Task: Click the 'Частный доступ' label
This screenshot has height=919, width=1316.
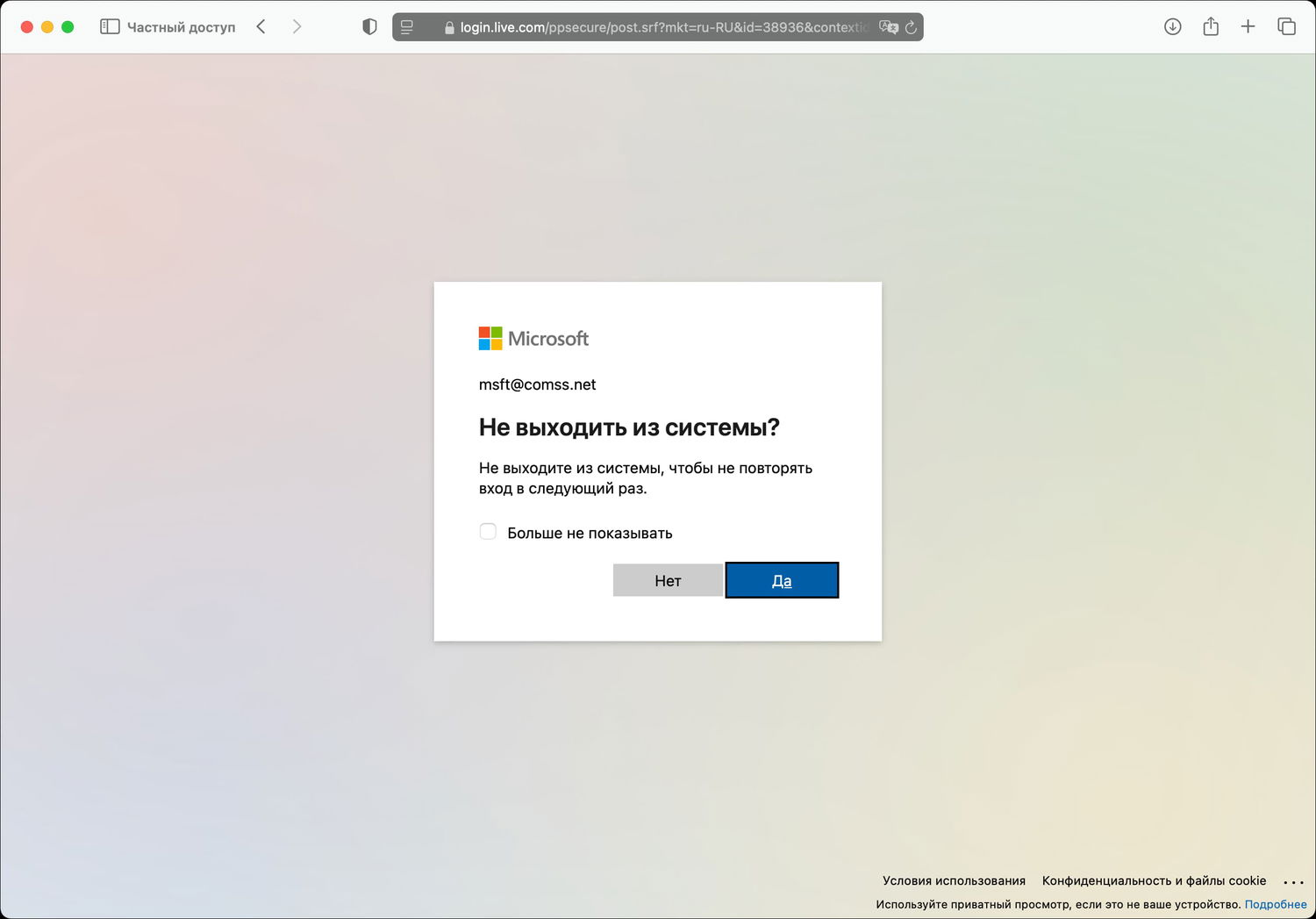Action: point(182,27)
